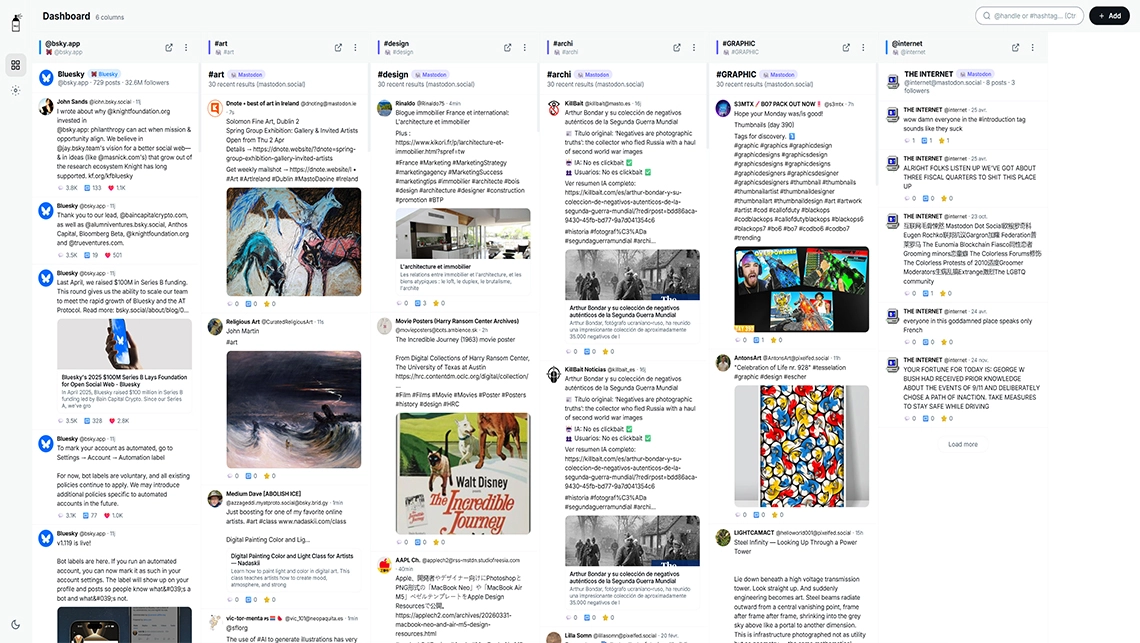The width and height of the screenshot is (1140, 643).
Task: Open S3MTX avatar in #GRAPHIC column
Action: [x=723, y=108]
